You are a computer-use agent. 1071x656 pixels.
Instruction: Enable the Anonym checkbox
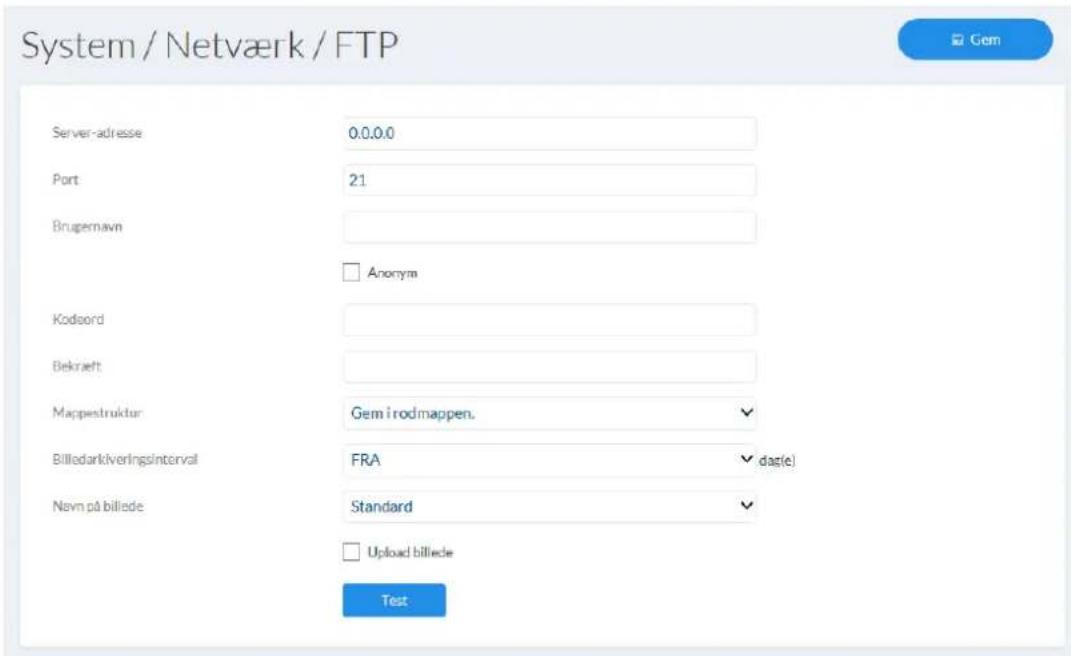click(351, 272)
